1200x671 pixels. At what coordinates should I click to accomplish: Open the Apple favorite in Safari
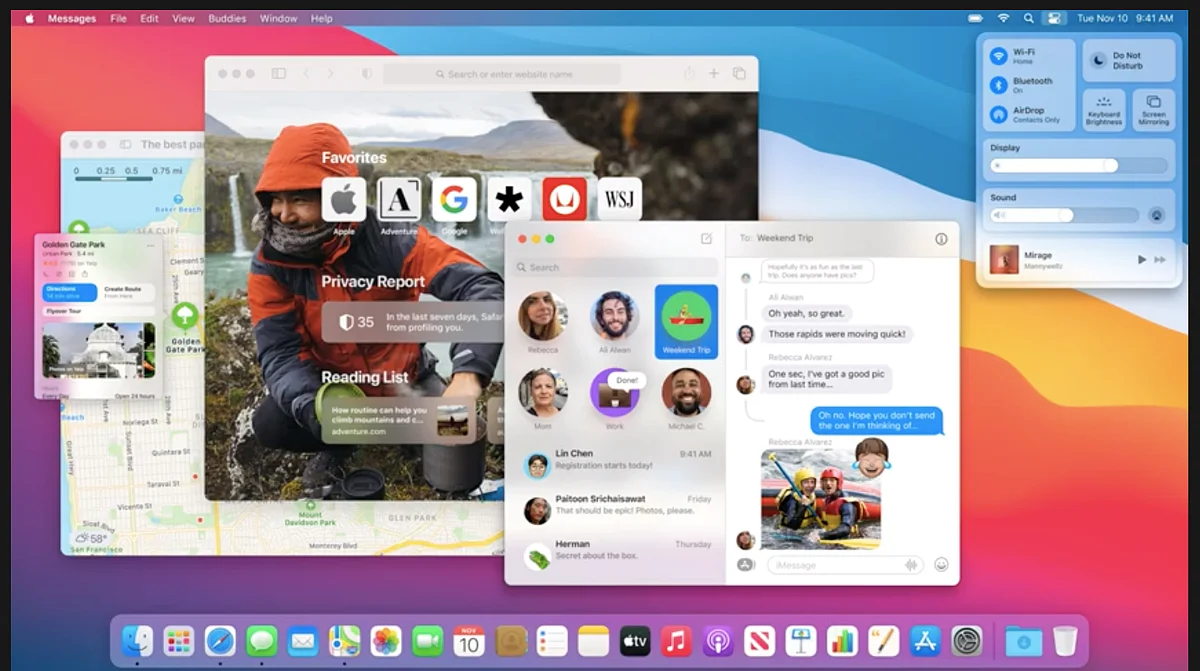point(344,200)
